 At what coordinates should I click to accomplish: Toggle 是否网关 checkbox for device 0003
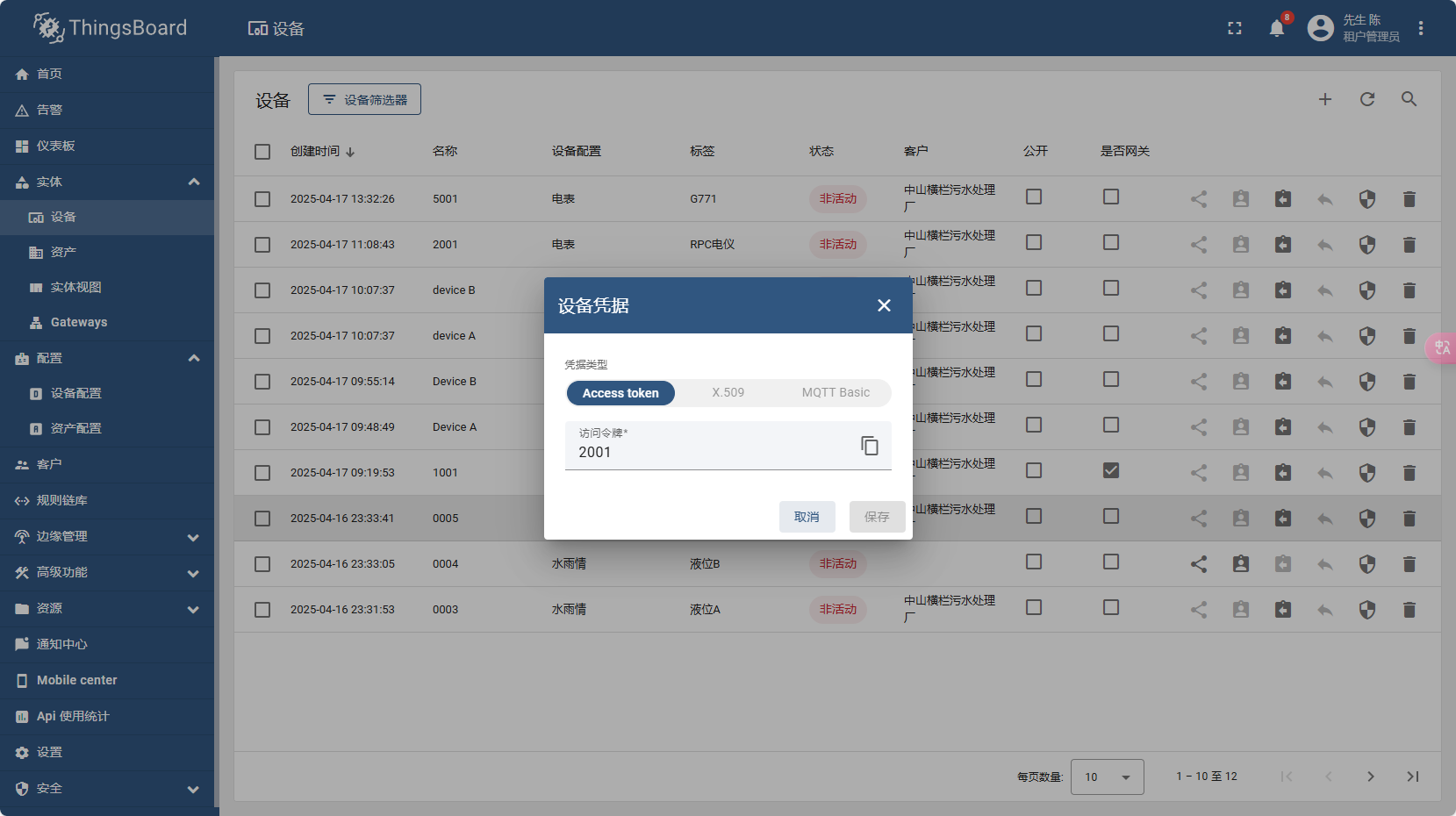coord(1111,607)
